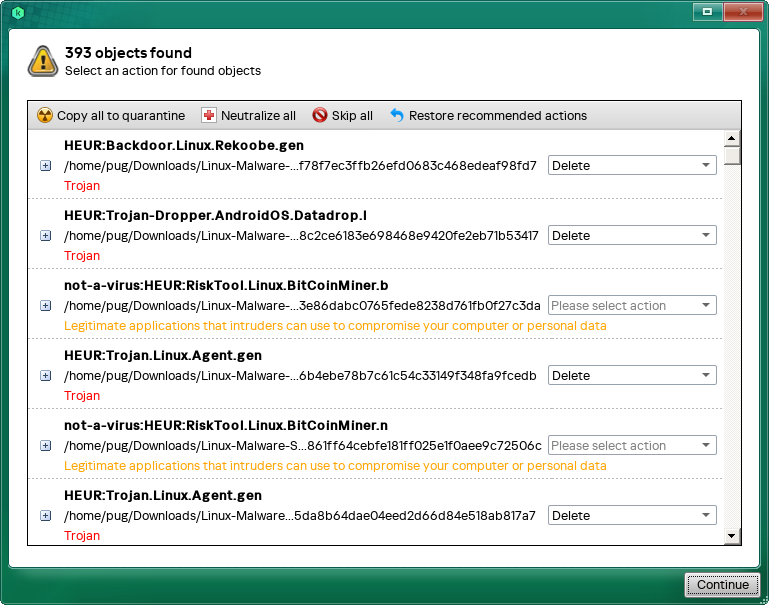Viewport: 769px width, 605px height.
Task: Expand the RiskTool.Linux.BitCoinMiner.n entry
Action: 45,446
